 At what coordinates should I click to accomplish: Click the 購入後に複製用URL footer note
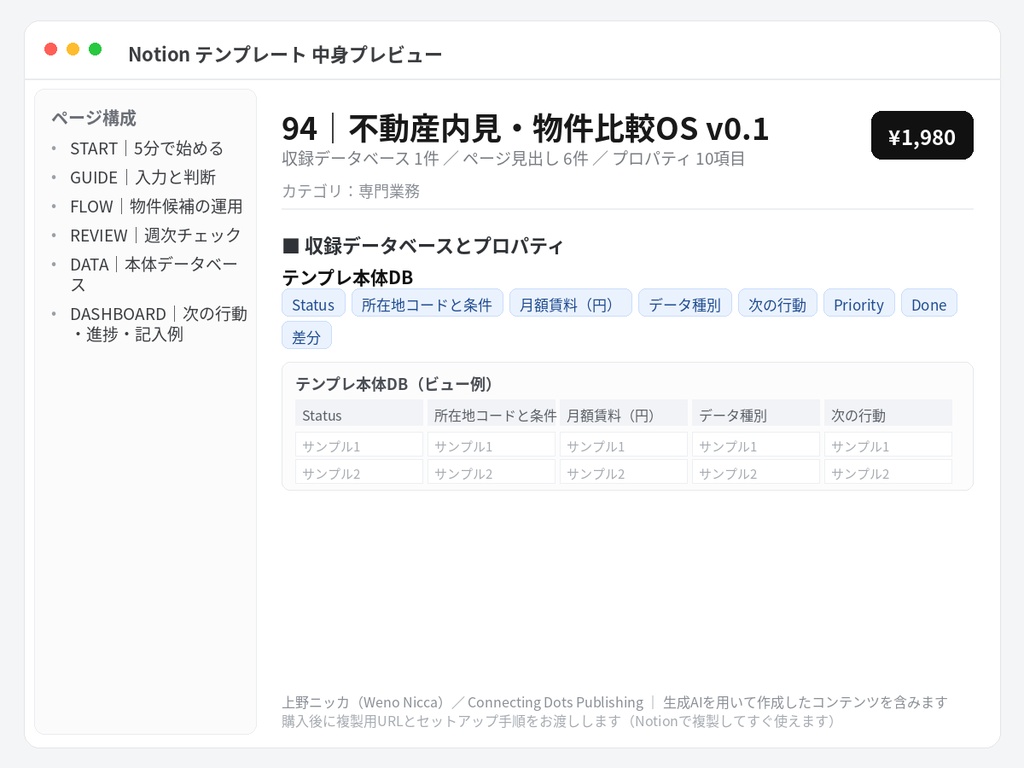tap(558, 721)
